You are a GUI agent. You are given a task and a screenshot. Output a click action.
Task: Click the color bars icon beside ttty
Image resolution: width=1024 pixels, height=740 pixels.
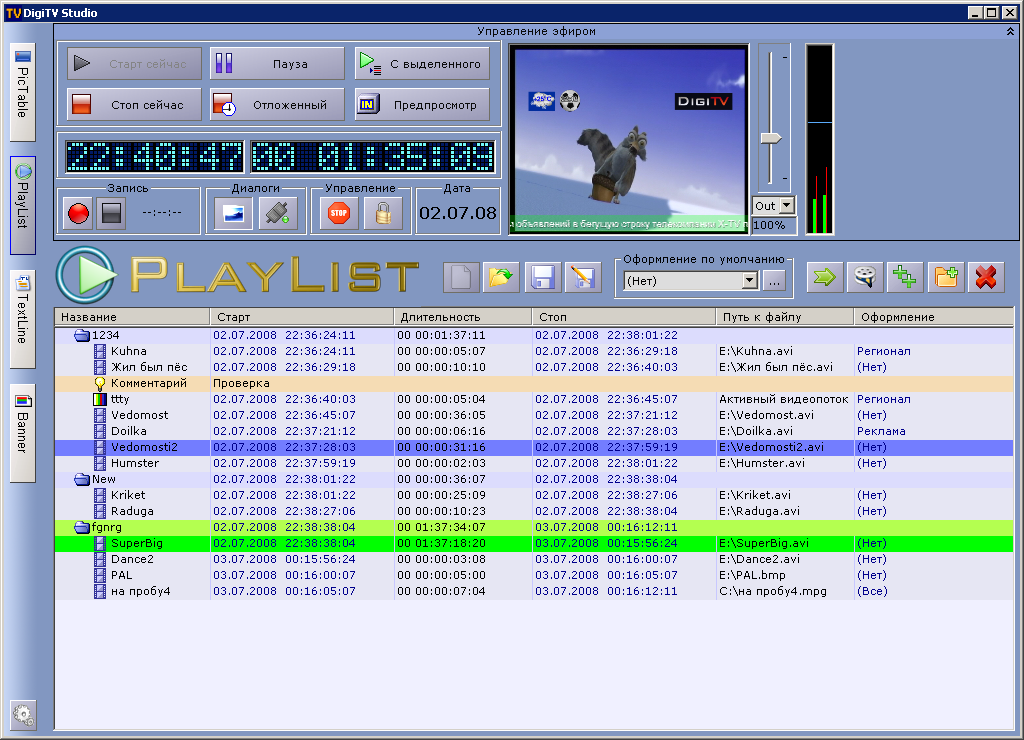point(100,399)
